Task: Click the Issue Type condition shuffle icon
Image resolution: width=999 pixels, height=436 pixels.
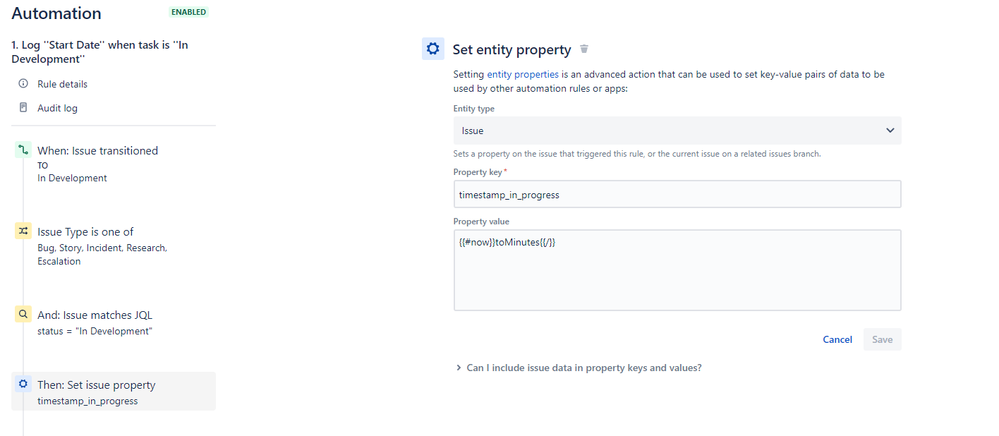Action: pyautogui.click(x=23, y=232)
